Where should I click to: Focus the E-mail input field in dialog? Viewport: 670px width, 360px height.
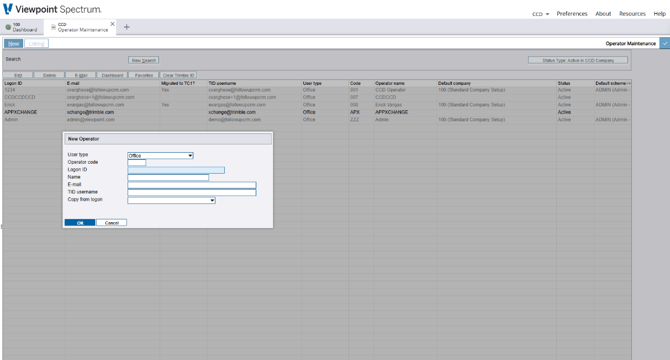coord(192,185)
